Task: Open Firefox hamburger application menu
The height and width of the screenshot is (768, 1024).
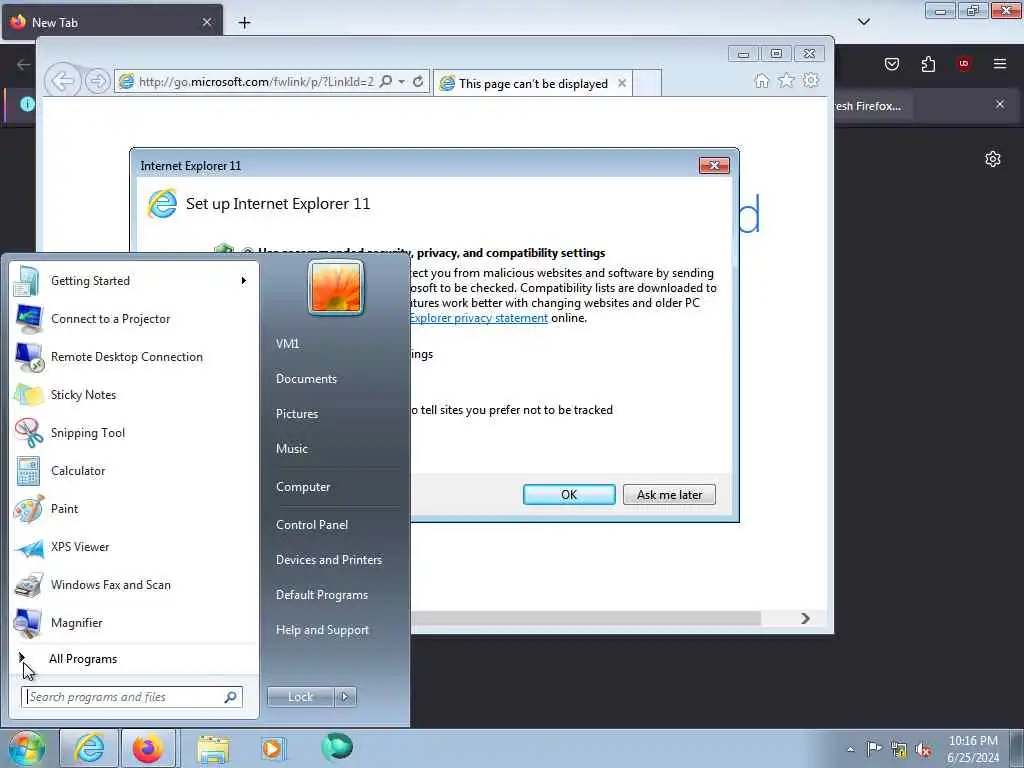Action: (1000, 63)
